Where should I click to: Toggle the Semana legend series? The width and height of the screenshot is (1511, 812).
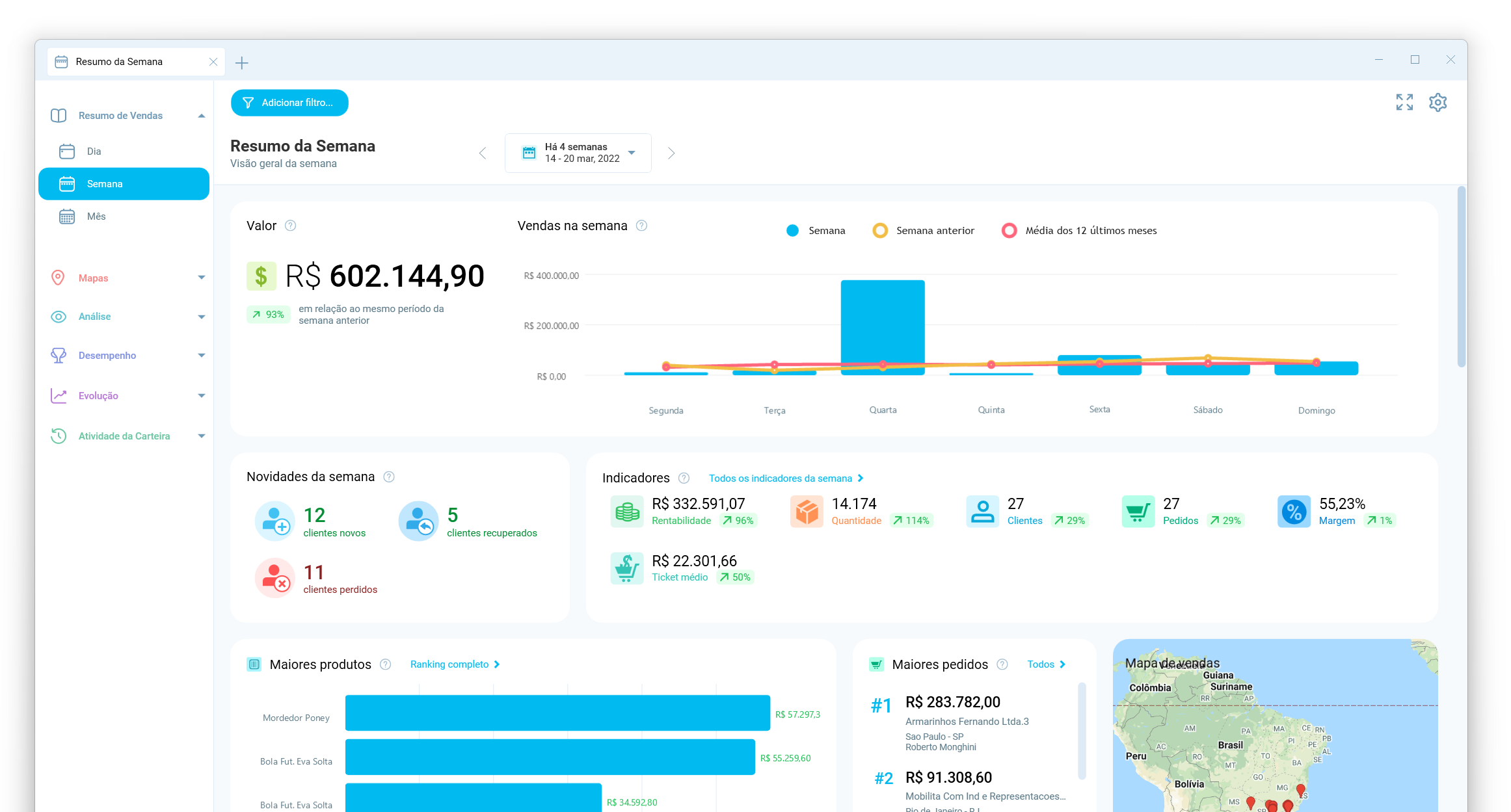[816, 231]
